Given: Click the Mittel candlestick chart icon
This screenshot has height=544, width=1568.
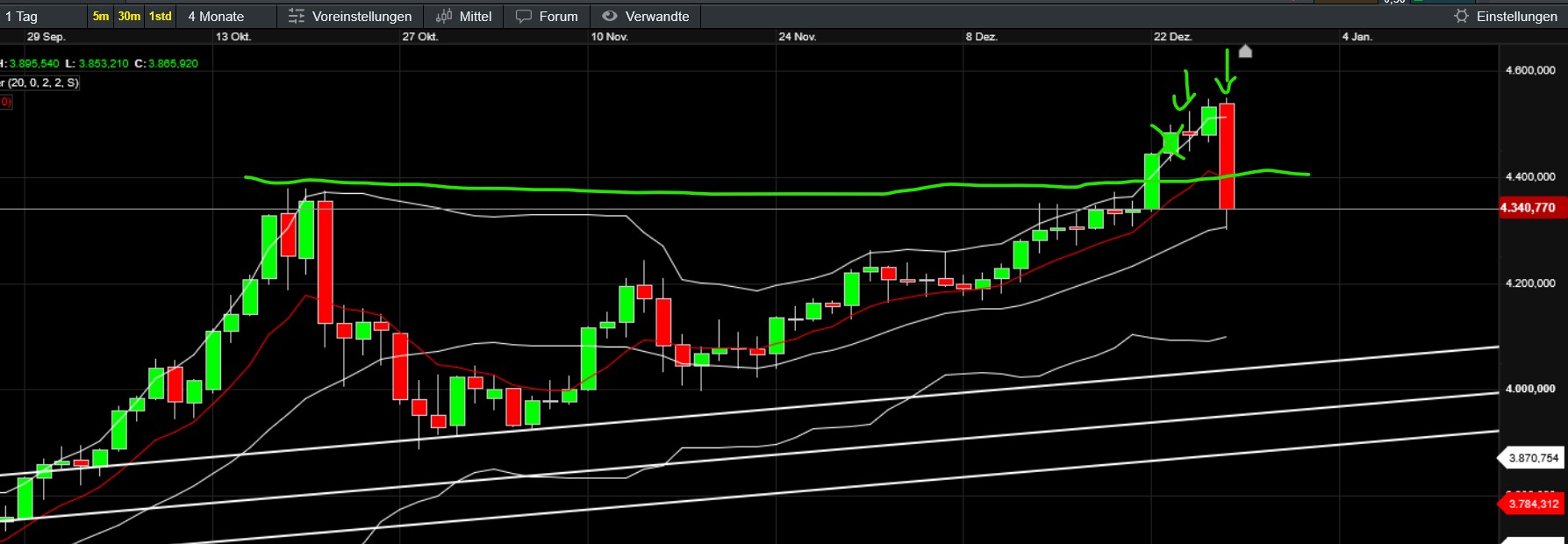Looking at the screenshot, I should (444, 17).
